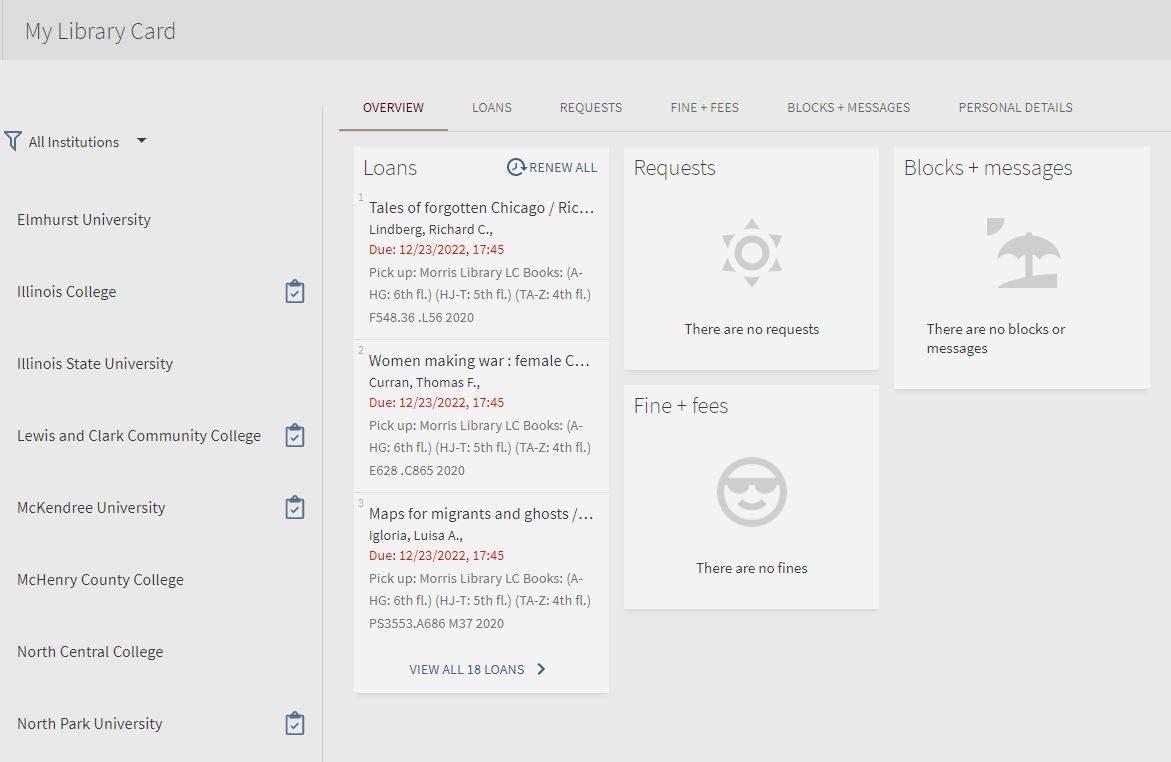The image size is (1171, 762).
Task: Select Lewis and Clark Community College
Action: tap(139, 436)
